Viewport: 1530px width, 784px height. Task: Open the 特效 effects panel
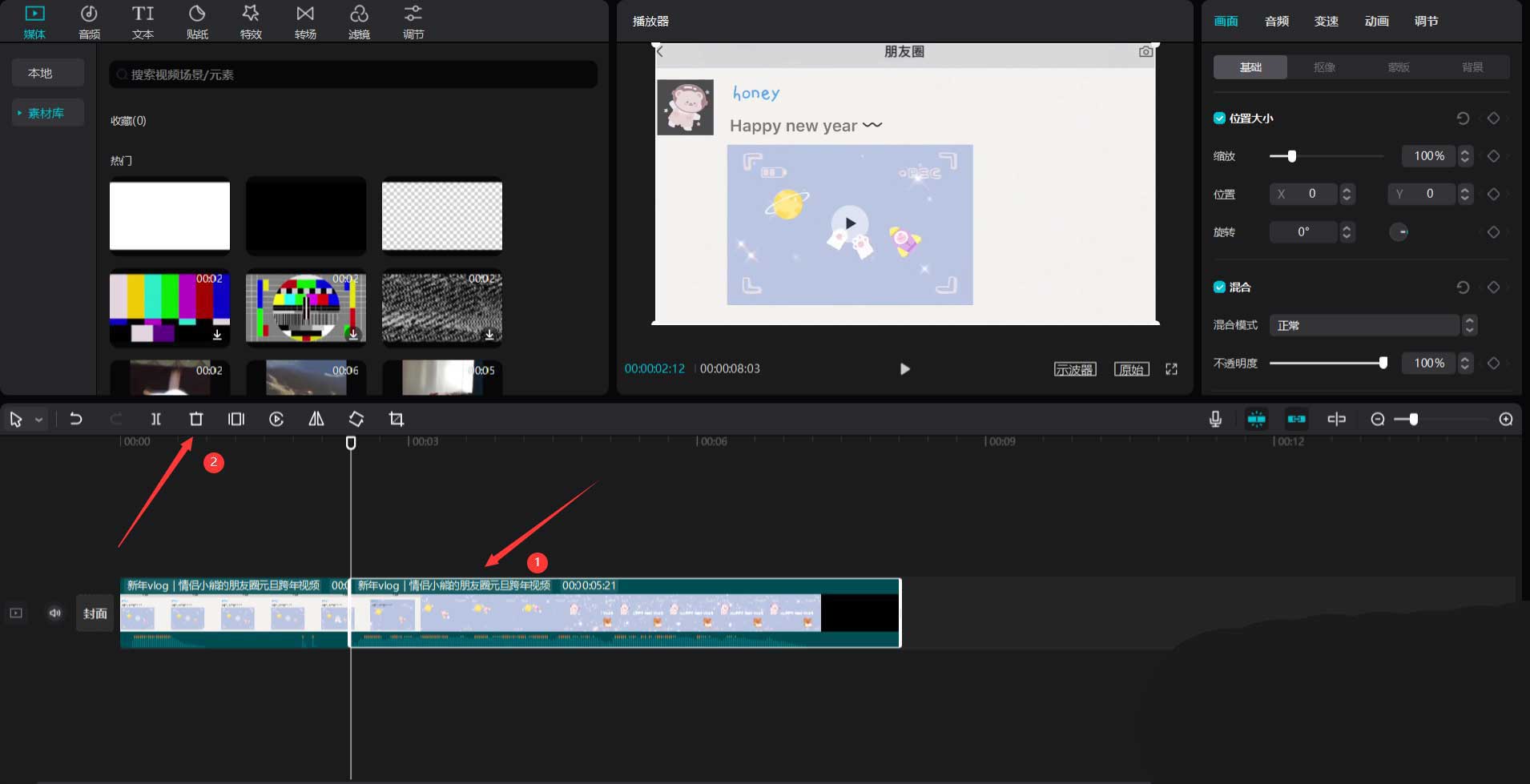(x=251, y=22)
